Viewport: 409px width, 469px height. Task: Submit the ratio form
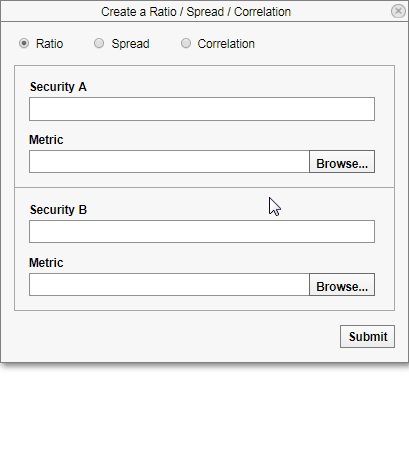pos(367,337)
